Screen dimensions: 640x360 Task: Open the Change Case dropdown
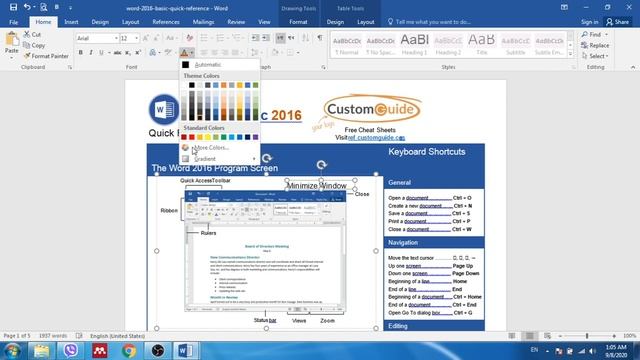coord(171,38)
